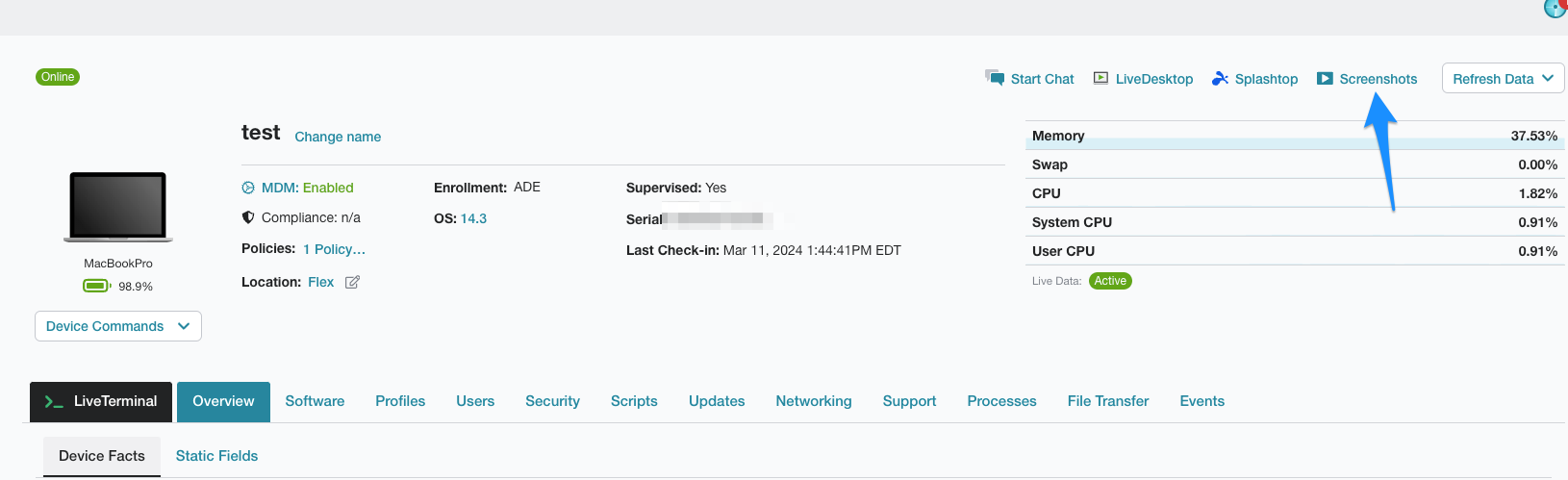The width and height of the screenshot is (1568, 480).
Task: Expand the Device Commands dropdown
Action: click(118, 326)
